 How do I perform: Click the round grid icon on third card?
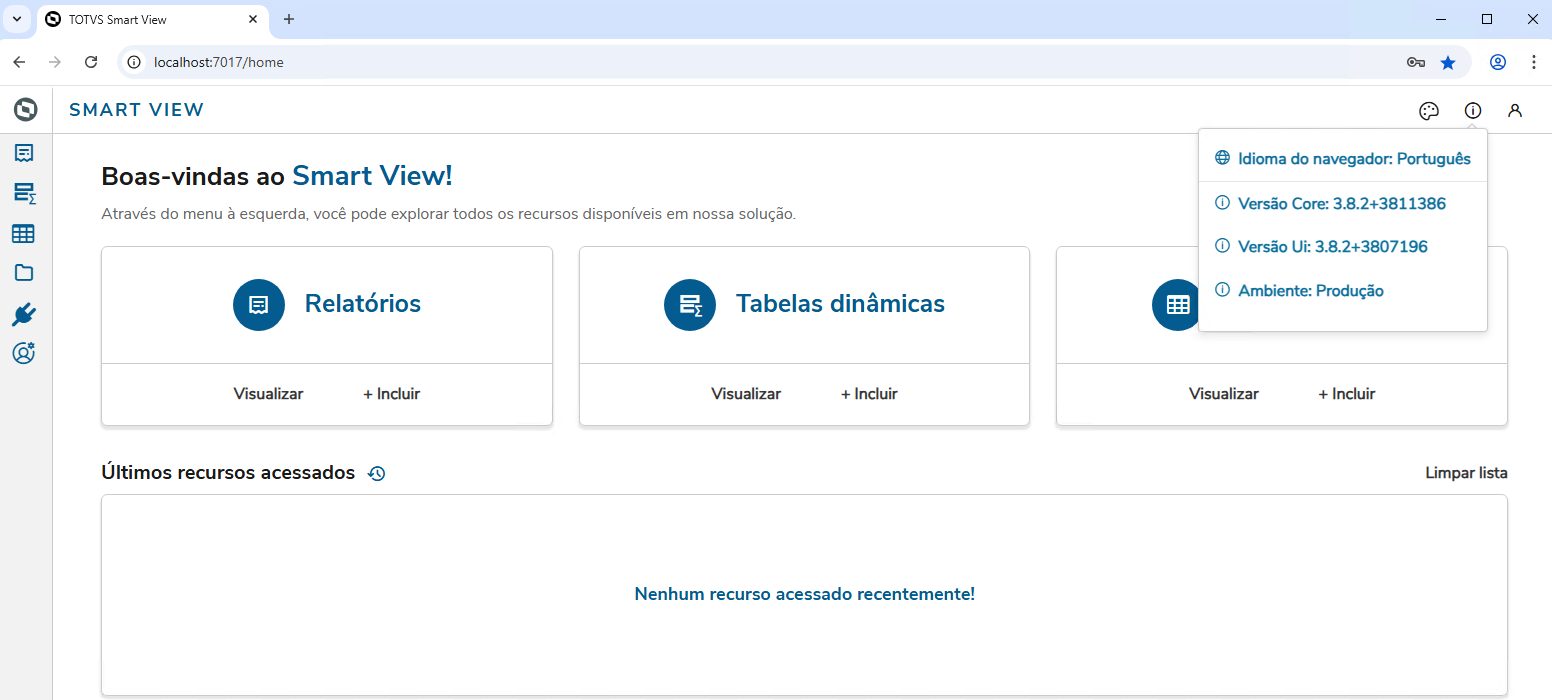click(x=1177, y=304)
